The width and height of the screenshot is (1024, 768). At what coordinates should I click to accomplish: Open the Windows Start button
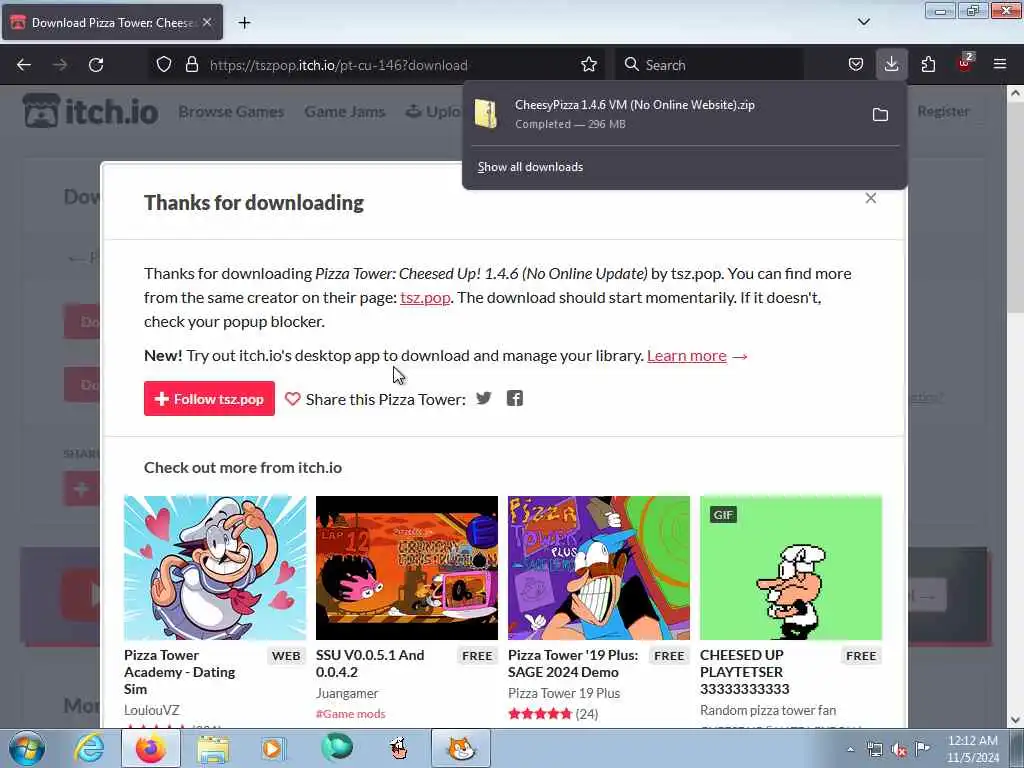tap(27, 748)
